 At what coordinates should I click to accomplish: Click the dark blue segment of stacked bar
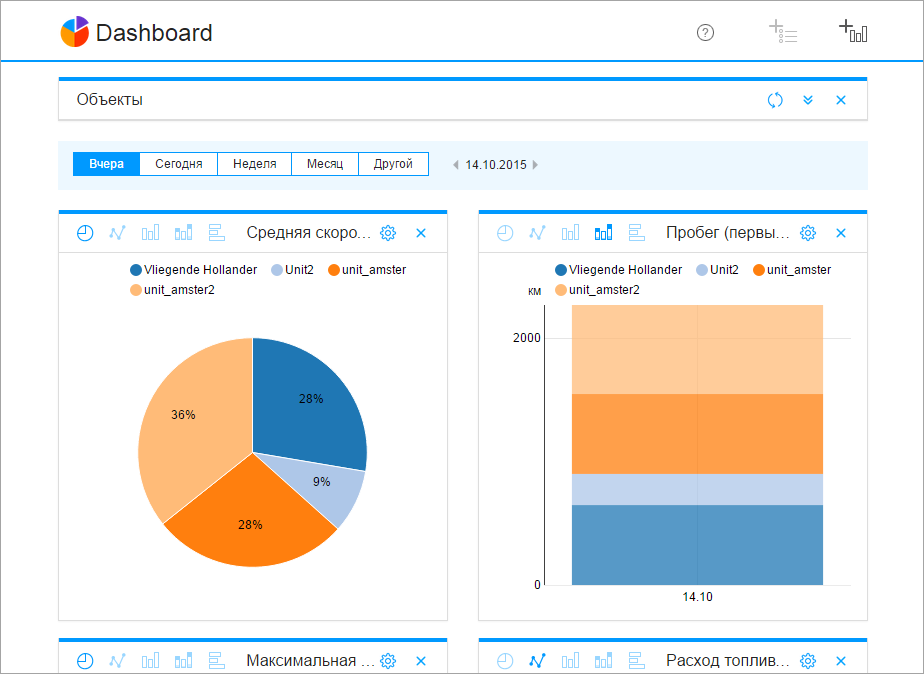697,545
